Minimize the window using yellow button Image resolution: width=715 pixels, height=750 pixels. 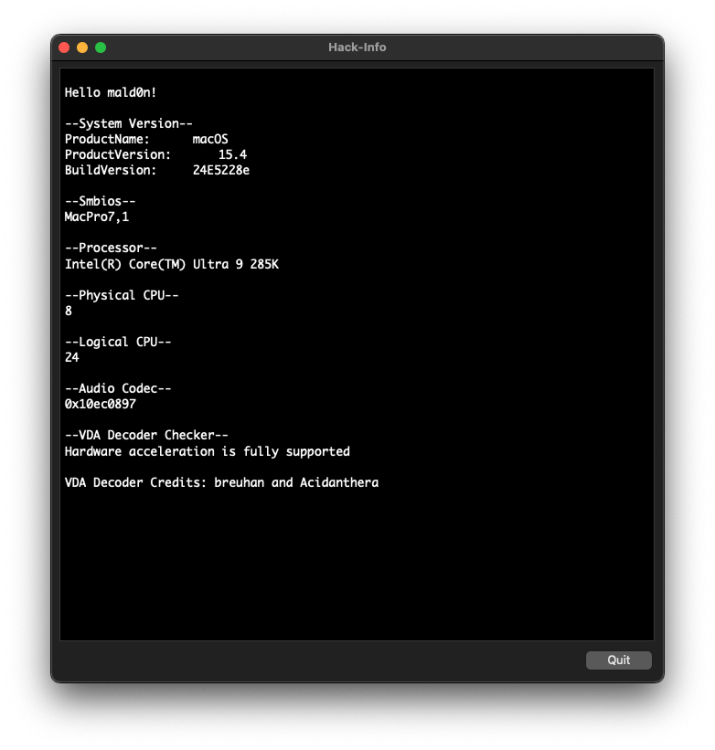pyautogui.click(x=82, y=47)
